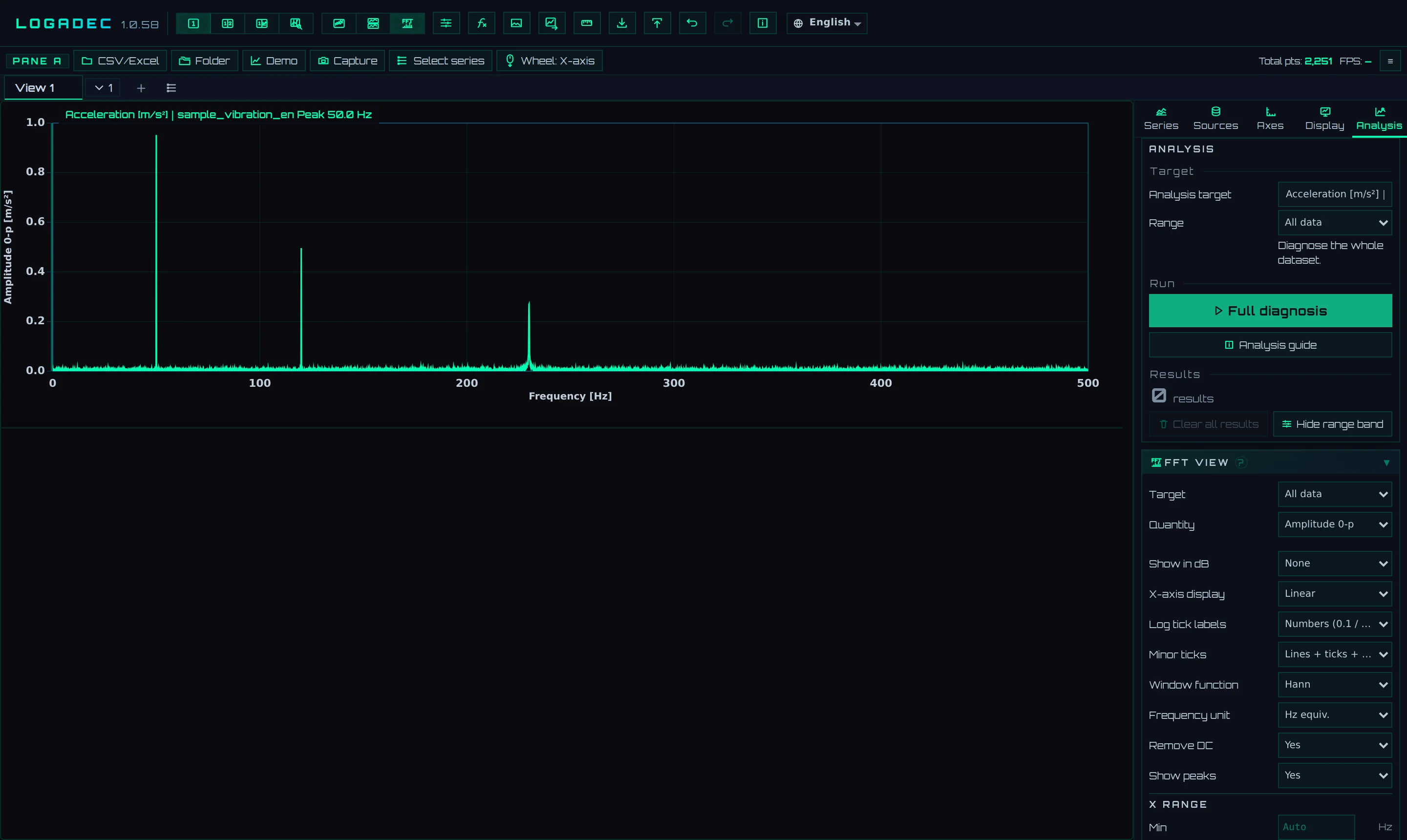Open the Range All data dropdown

[1335, 222]
